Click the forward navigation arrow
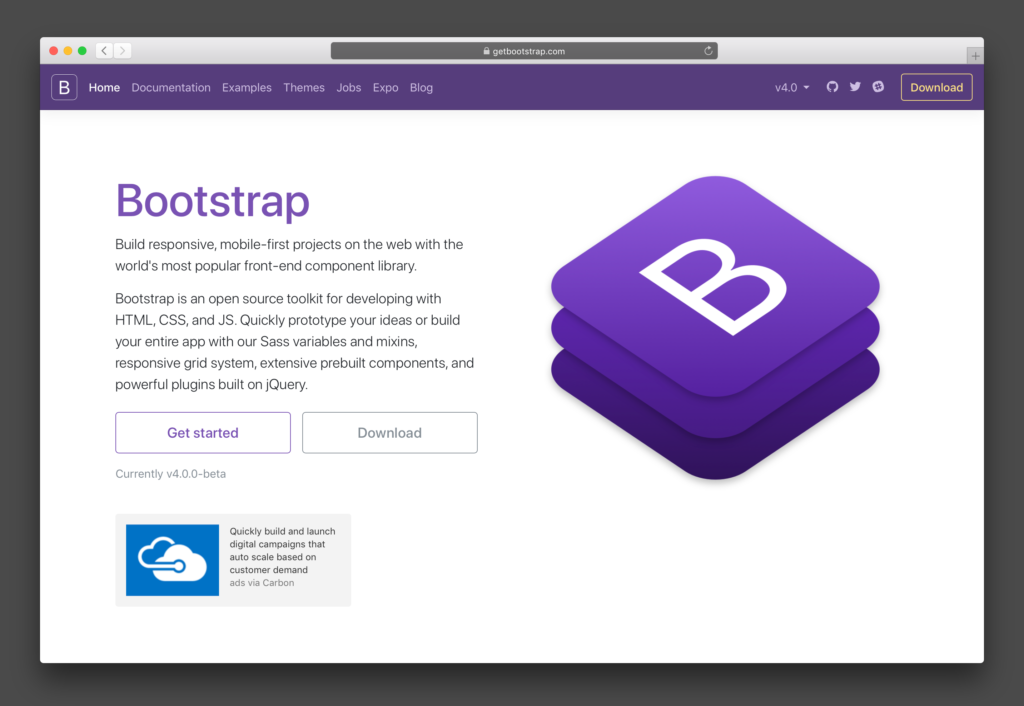 (x=122, y=50)
